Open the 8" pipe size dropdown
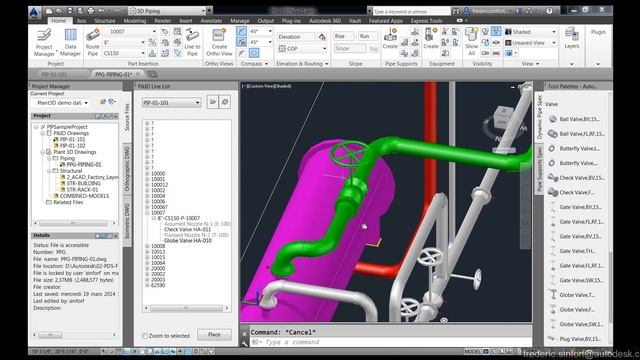The image size is (640, 360). (x=143, y=42)
